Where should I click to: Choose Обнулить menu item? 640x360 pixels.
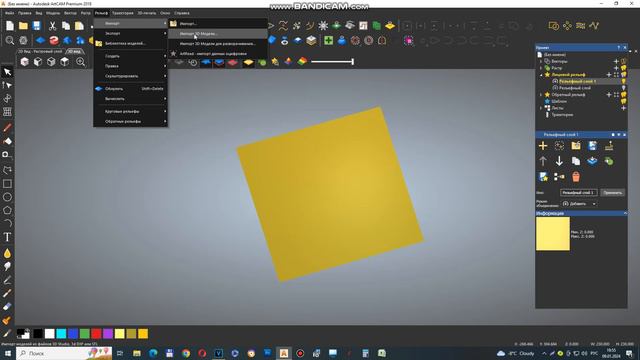[x=131, y=89]
